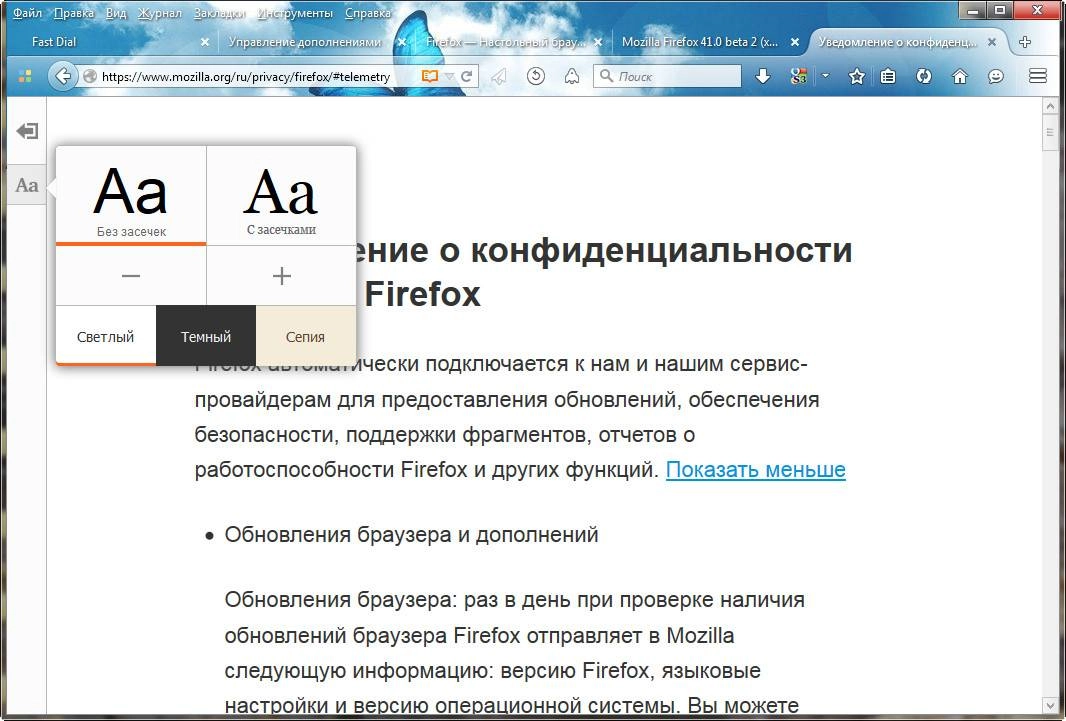Close the Управление дополнениями tab
The height and width of the screenshot is (721, 1066).
(401, 41)
